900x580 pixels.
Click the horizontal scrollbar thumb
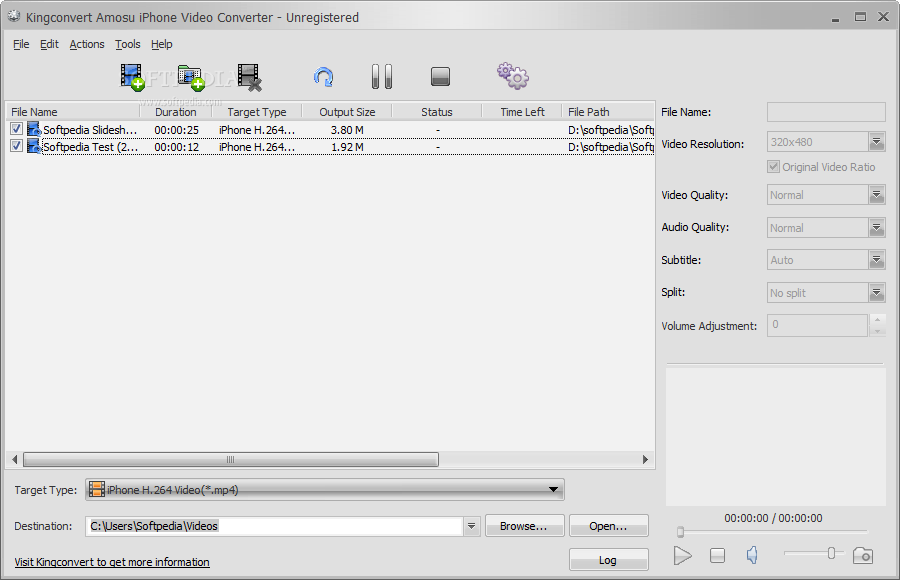tap(231, 459)
